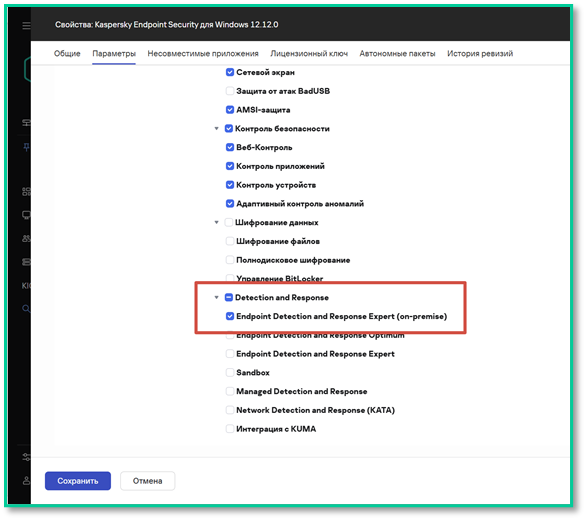Uncheck the Сетевой экран checkbox
This screenshot has width=586, height=520.
(230, 72)
